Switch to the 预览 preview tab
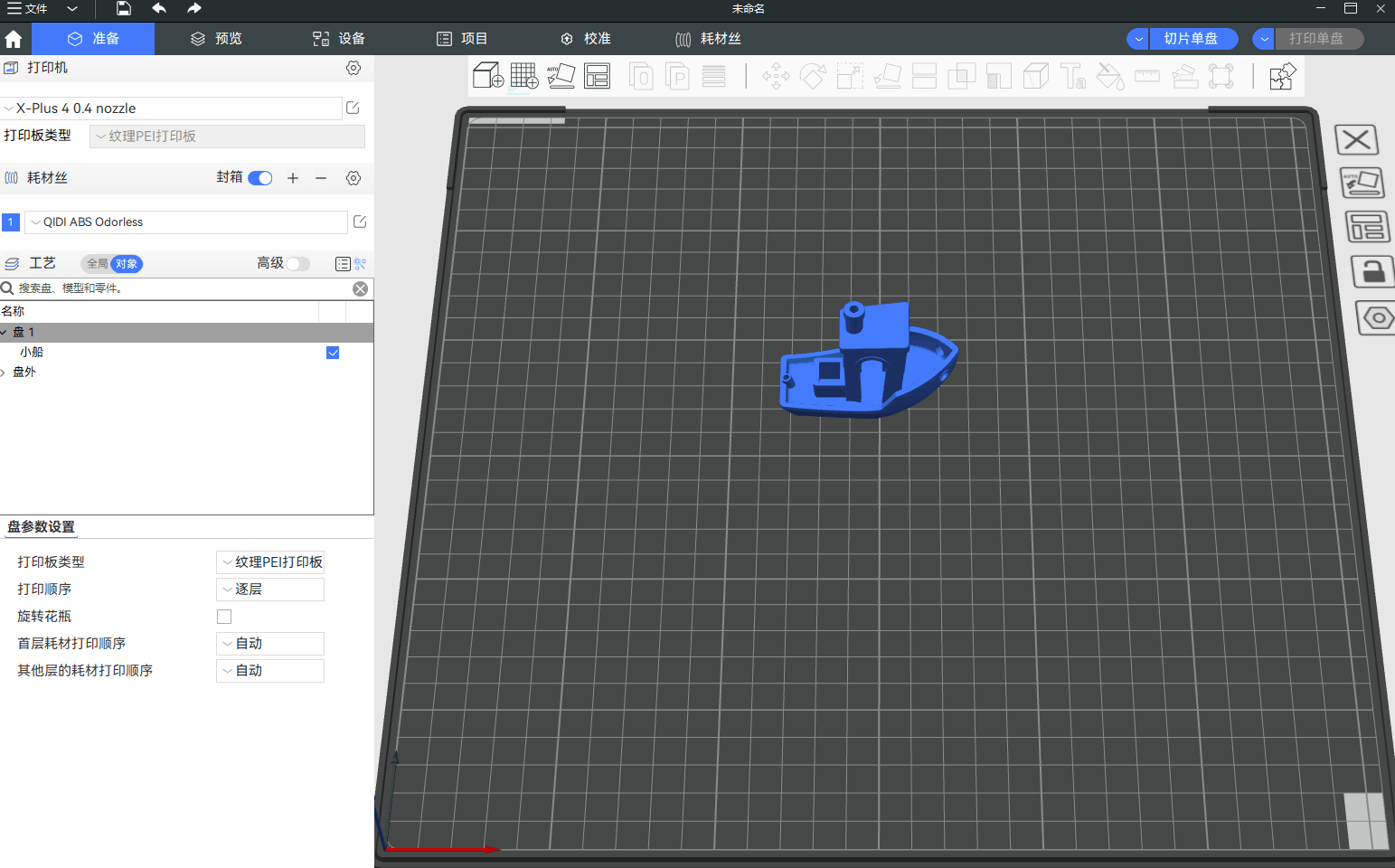 coord(217,39)
